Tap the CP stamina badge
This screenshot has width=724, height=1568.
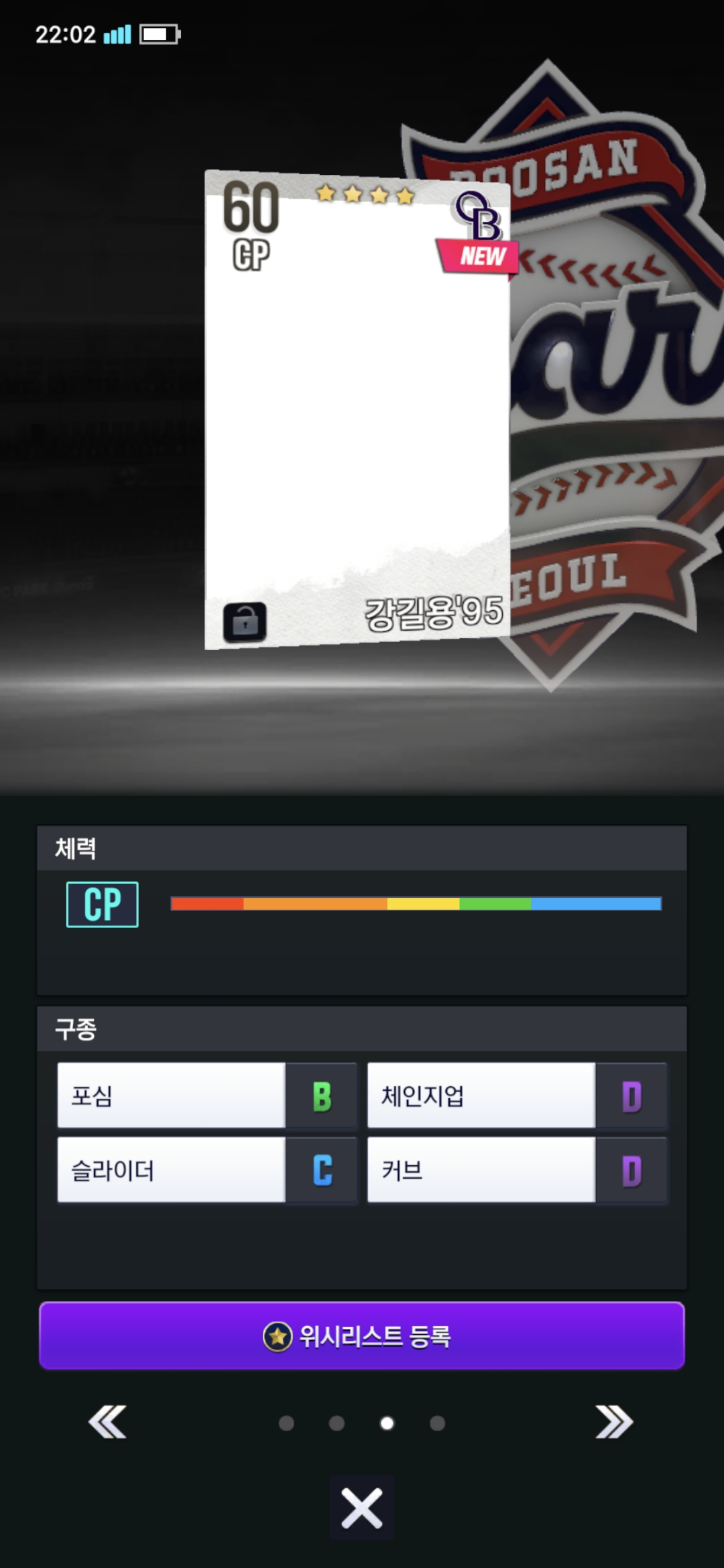103,905
